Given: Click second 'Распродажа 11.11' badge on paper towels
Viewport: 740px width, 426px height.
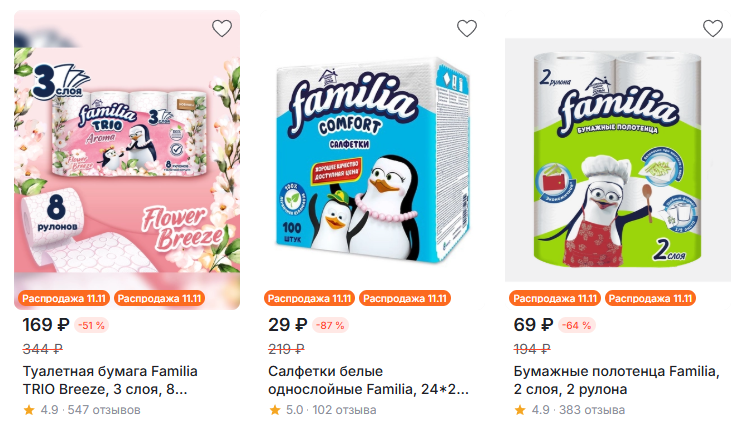Looking at the screenshot, I should (650, 298).
